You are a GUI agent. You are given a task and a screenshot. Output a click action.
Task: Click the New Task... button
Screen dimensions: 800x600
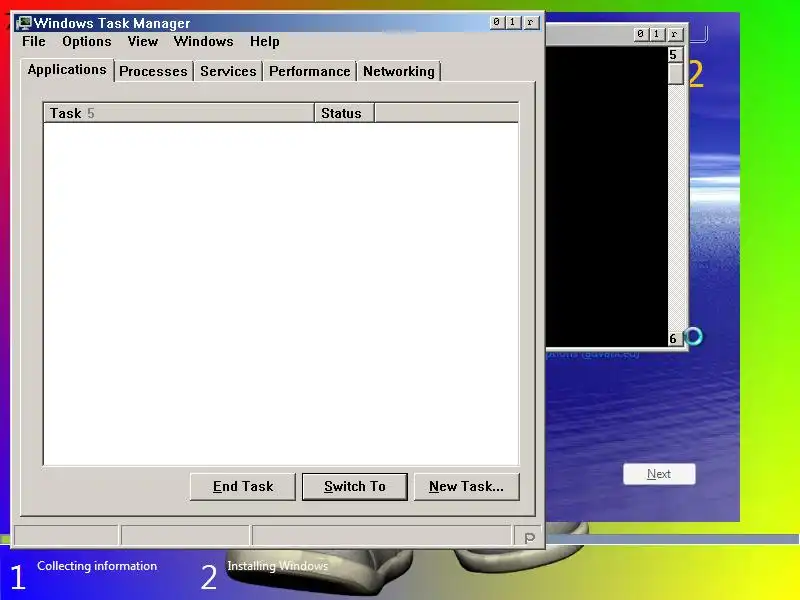coord(466,487)
